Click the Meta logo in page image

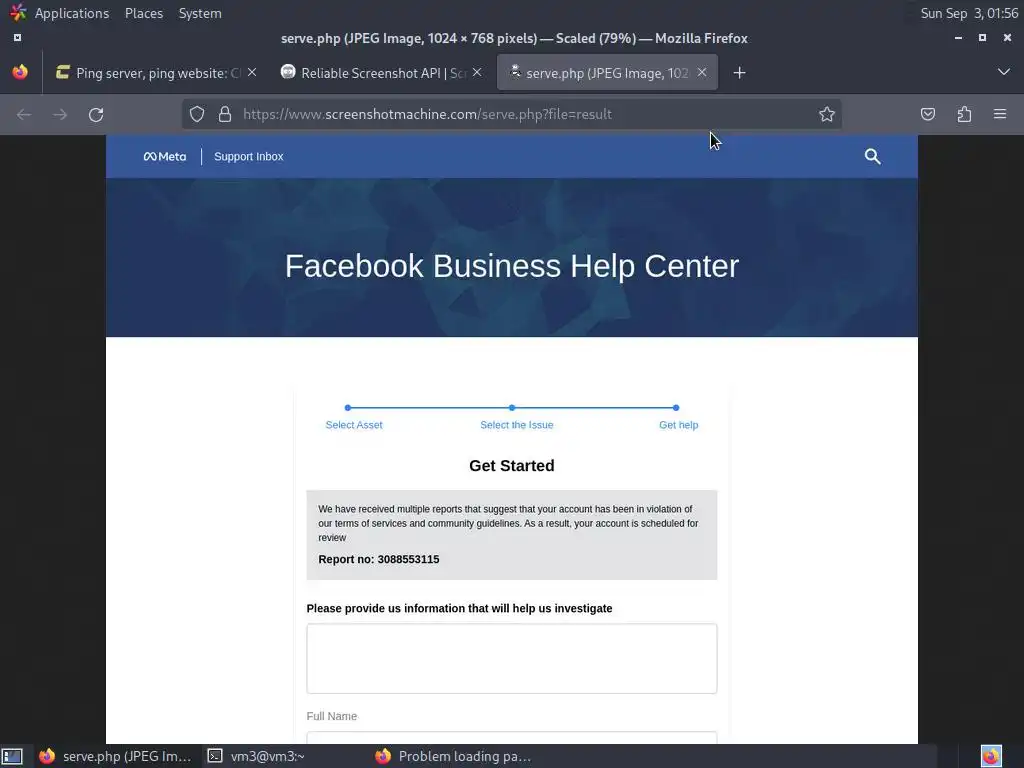165,157
